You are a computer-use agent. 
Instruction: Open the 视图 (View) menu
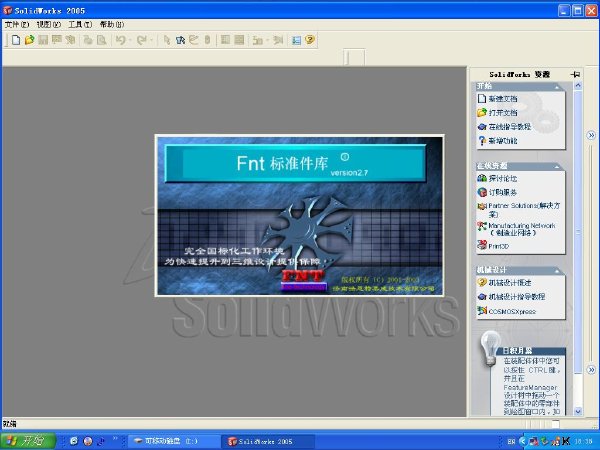(x=49, y=24)
